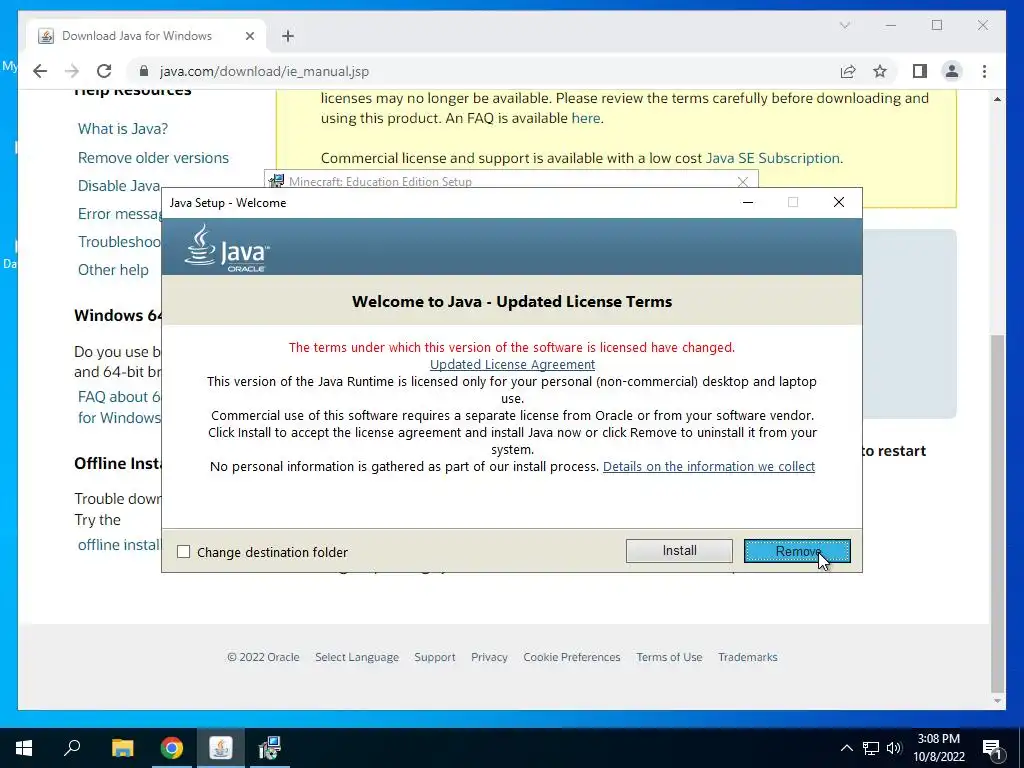The width and height of the screenshot is (1024, 768).
Task: Select the Download Java for Windows tab
Action: [146, 36]
